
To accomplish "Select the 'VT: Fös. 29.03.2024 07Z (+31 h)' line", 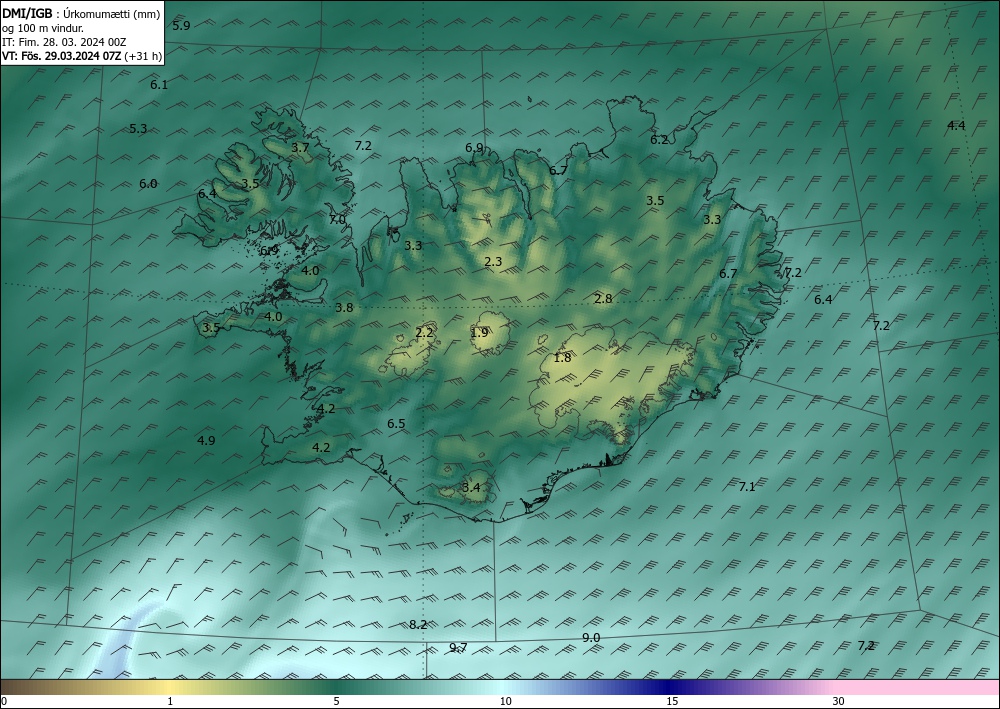I will pos(82,56).
